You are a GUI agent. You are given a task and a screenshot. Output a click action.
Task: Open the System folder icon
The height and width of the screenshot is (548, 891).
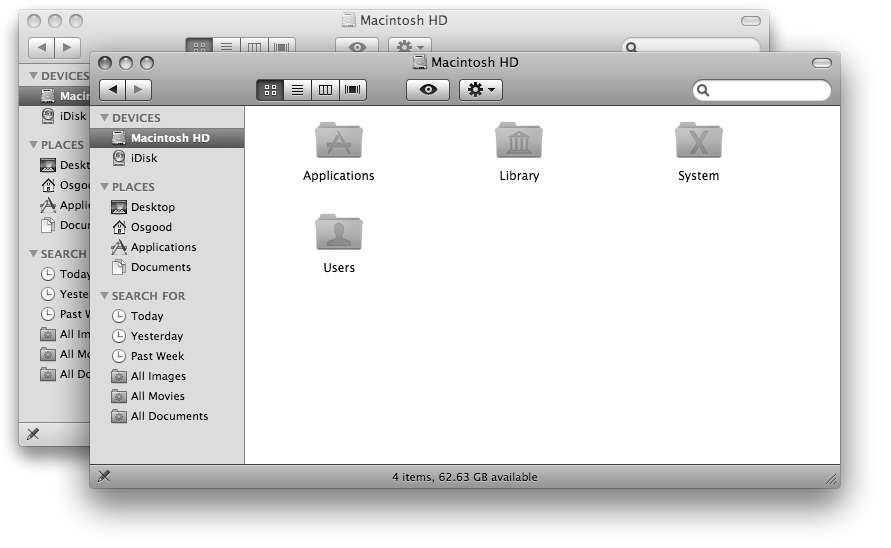pos(698,142)
